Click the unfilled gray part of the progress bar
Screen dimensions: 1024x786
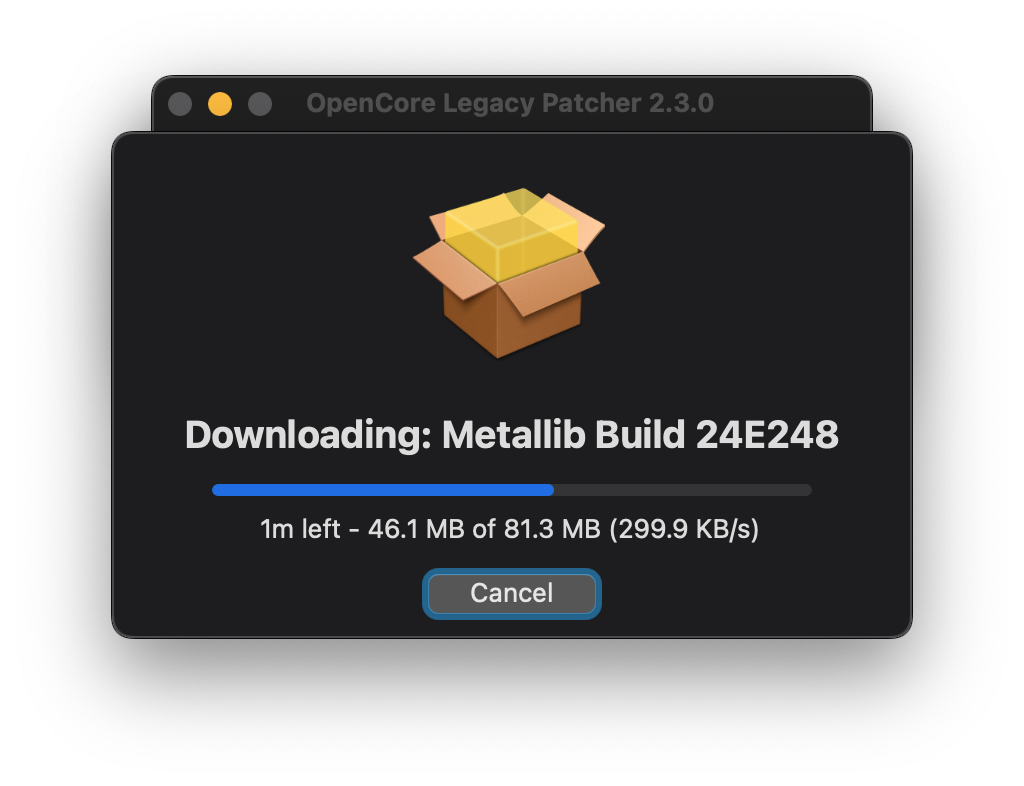pyautogui.click(x=682, y=490)
